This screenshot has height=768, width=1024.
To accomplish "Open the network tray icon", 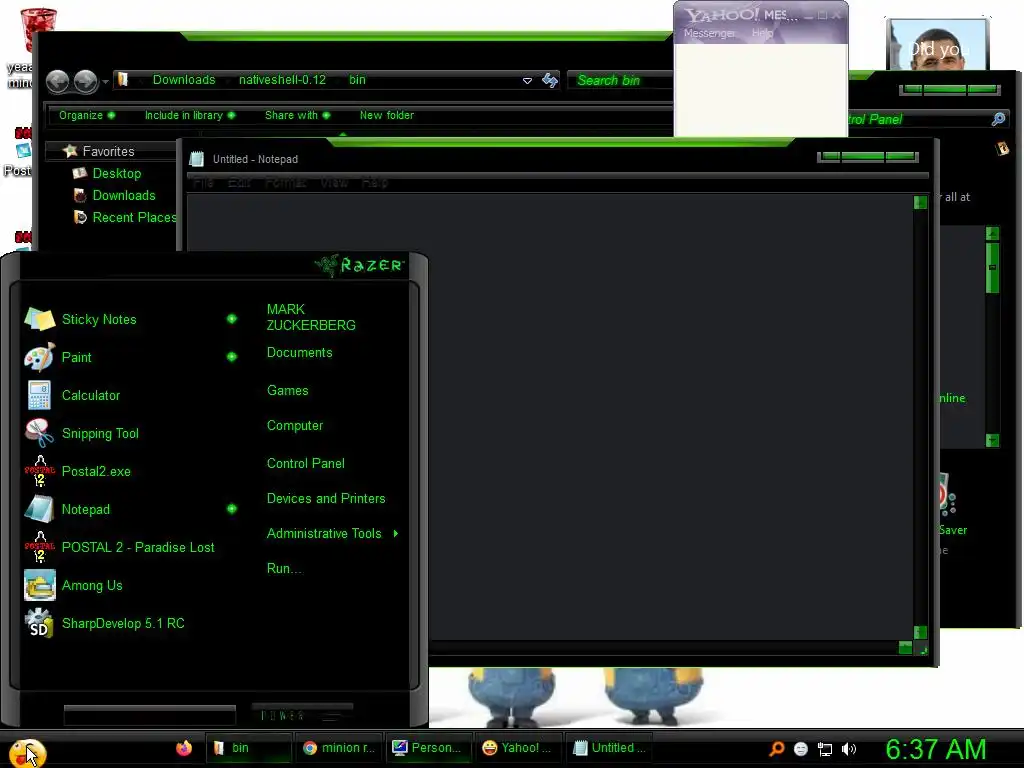I will point(825,749).
